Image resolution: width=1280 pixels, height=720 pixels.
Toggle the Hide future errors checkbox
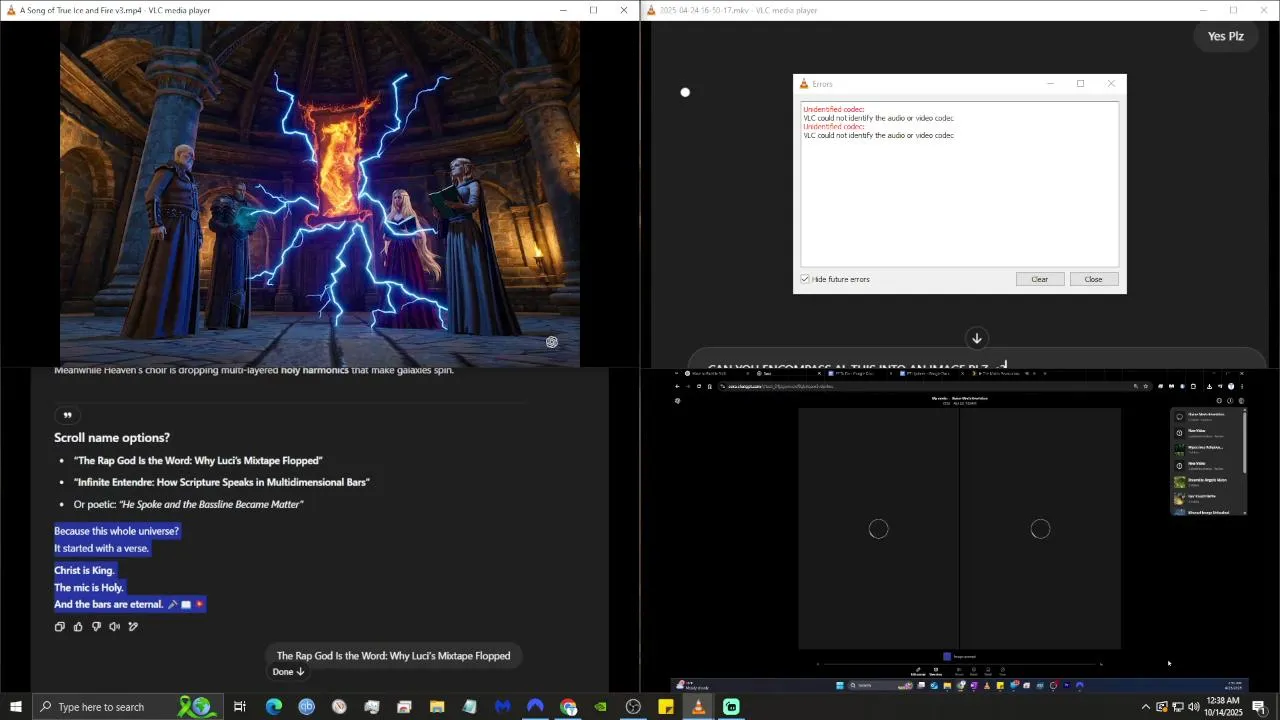point(805,279)
